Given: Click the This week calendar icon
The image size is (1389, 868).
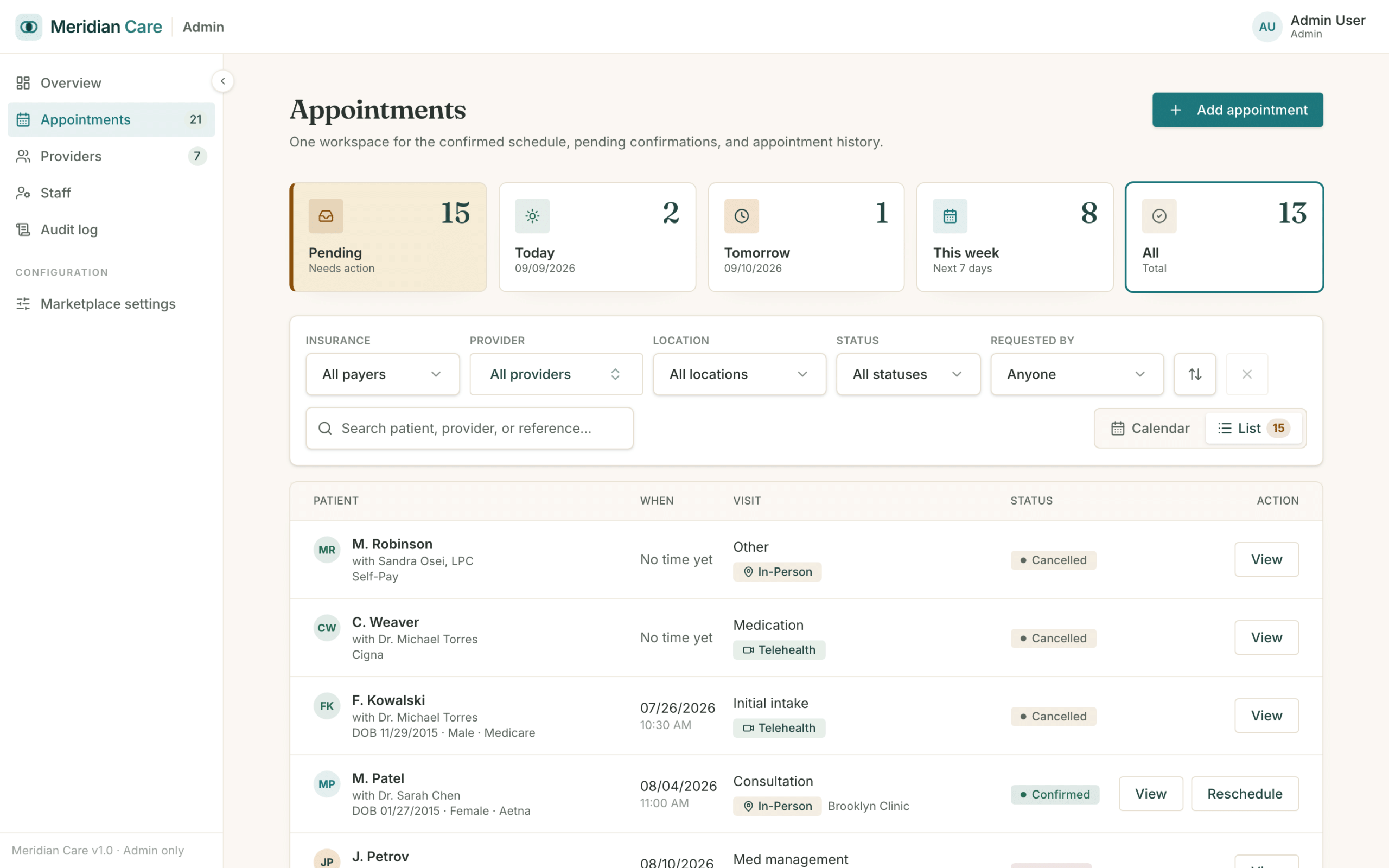Looking at the screenshot, I should [950, 216].
